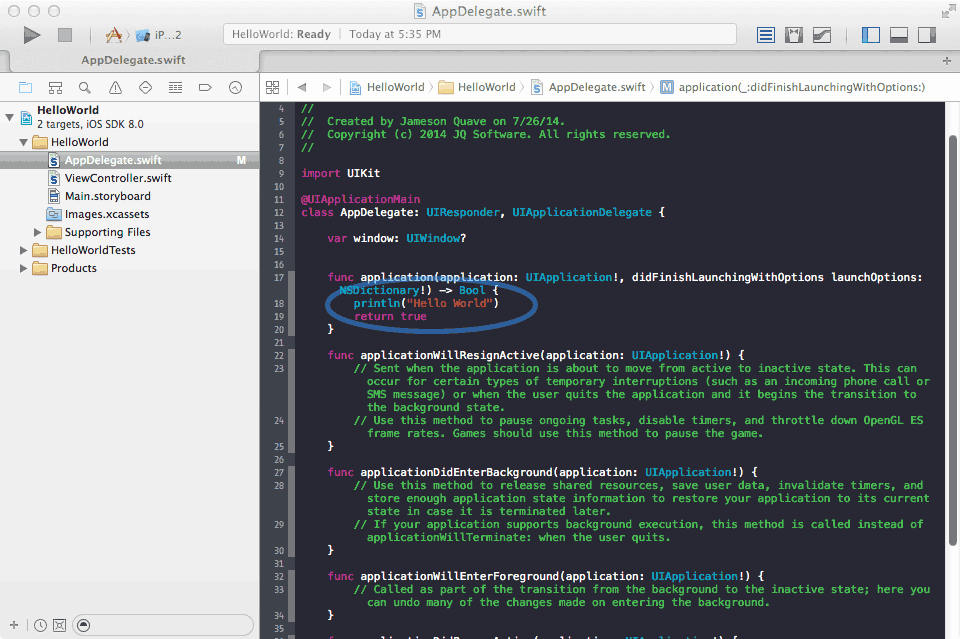Run the app with the Play button
Screen dimensions: 960x639
point(32,35)
